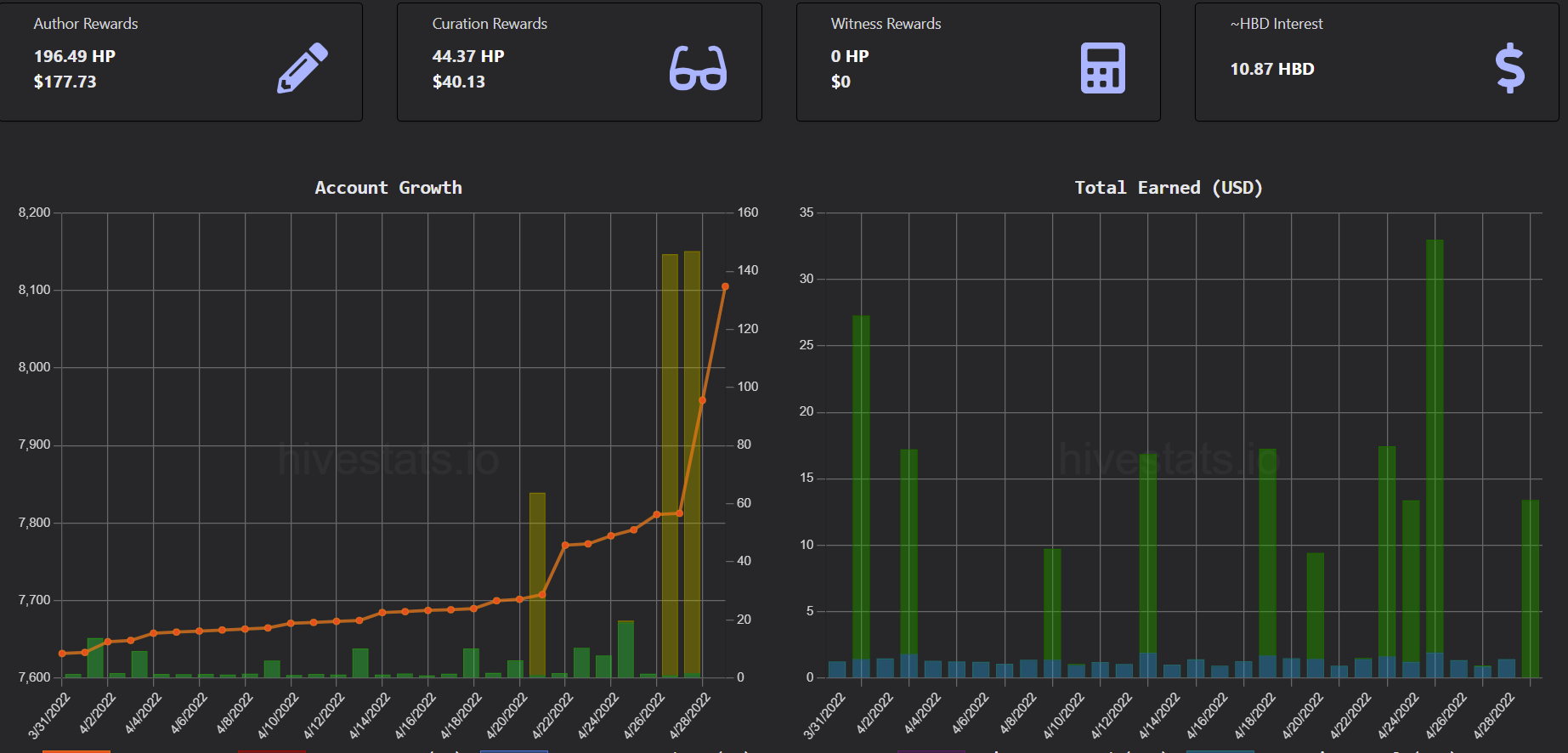The width and height of the screenshot is (1568, 753).
Task: Click the Account Growth chart title
Action: pos(388,188)
